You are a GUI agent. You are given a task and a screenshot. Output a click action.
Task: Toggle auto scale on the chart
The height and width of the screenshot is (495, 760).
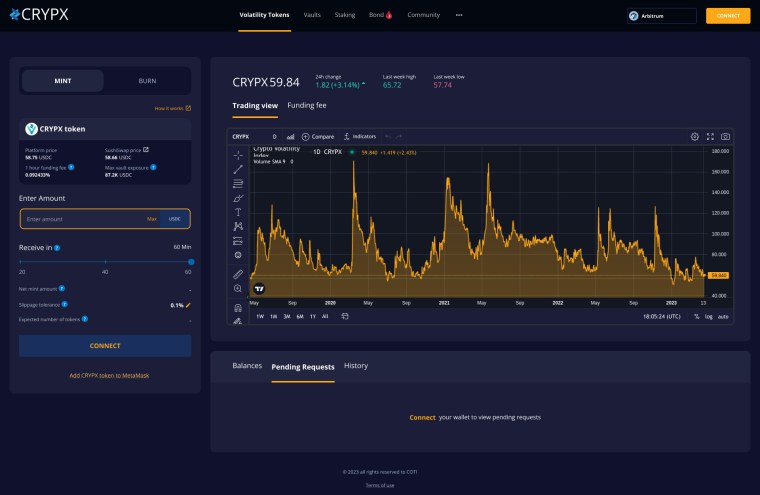[723, 316]
